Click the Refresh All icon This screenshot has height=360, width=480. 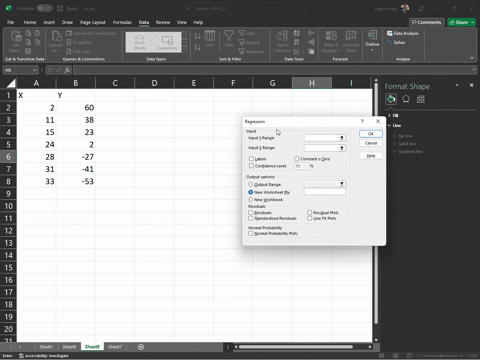(x=56, y=37)
